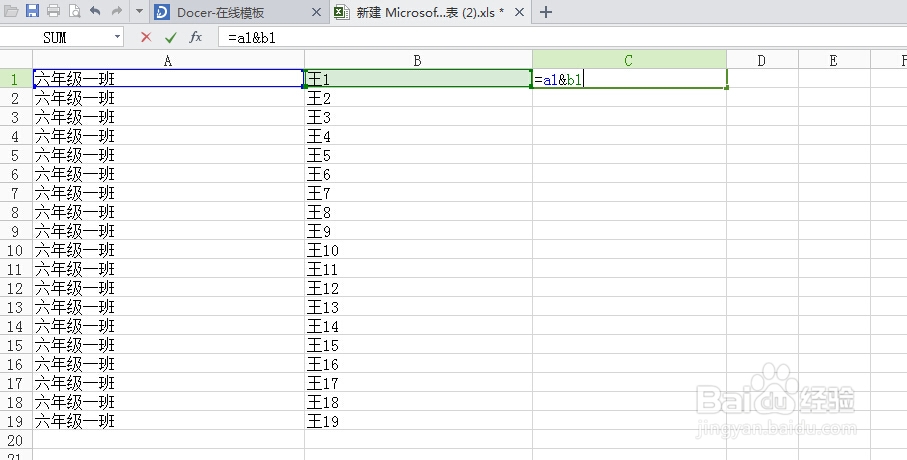Screen dimensions: 907x460
Task: Click the Name Box showing SUM
Action: [56, 38]
